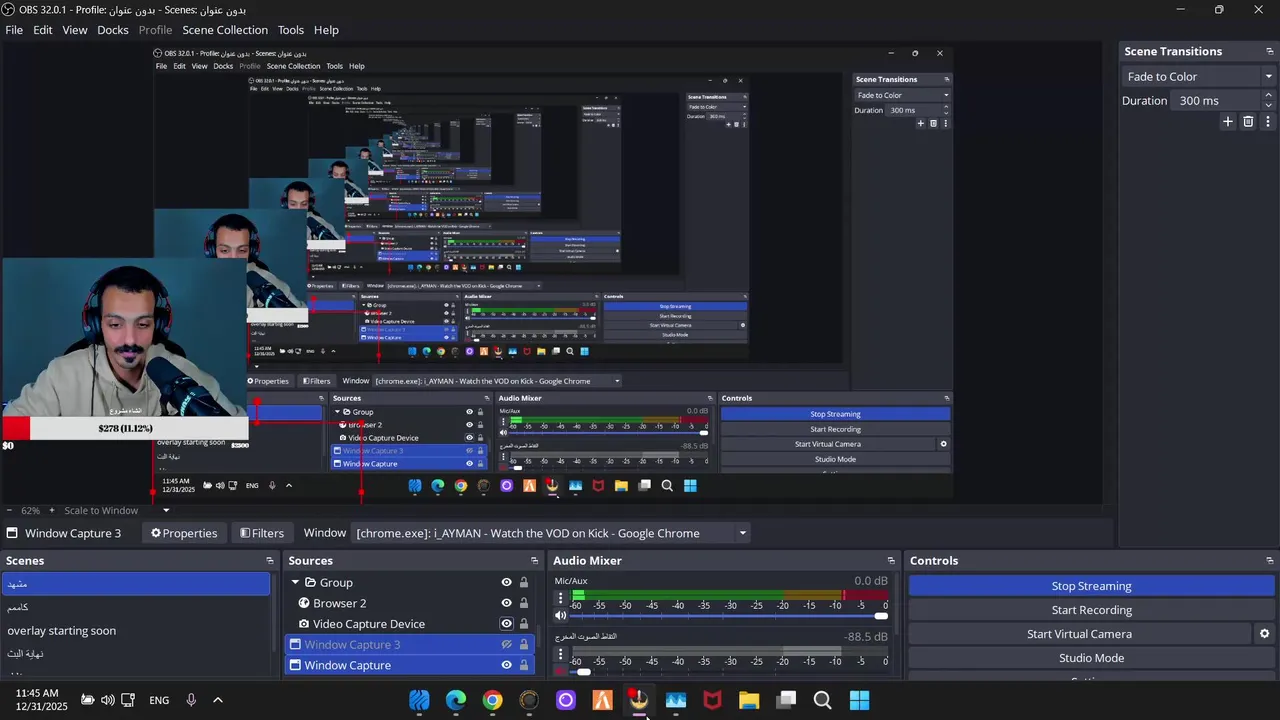Open taskbar Search
Image resolution: width=1280 pixels, height=720 pixels.
pyautogui.click(x=822, y=700)
